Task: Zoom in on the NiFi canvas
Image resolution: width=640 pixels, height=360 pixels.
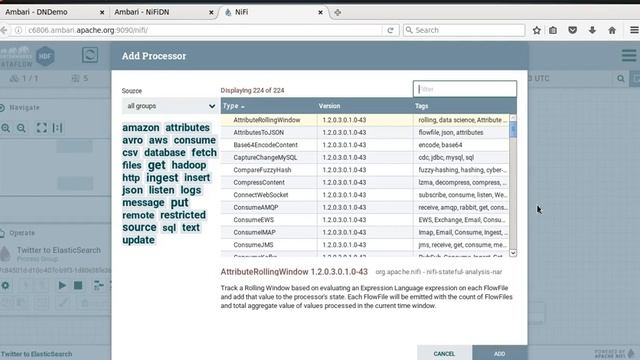Action: (6, 128)
